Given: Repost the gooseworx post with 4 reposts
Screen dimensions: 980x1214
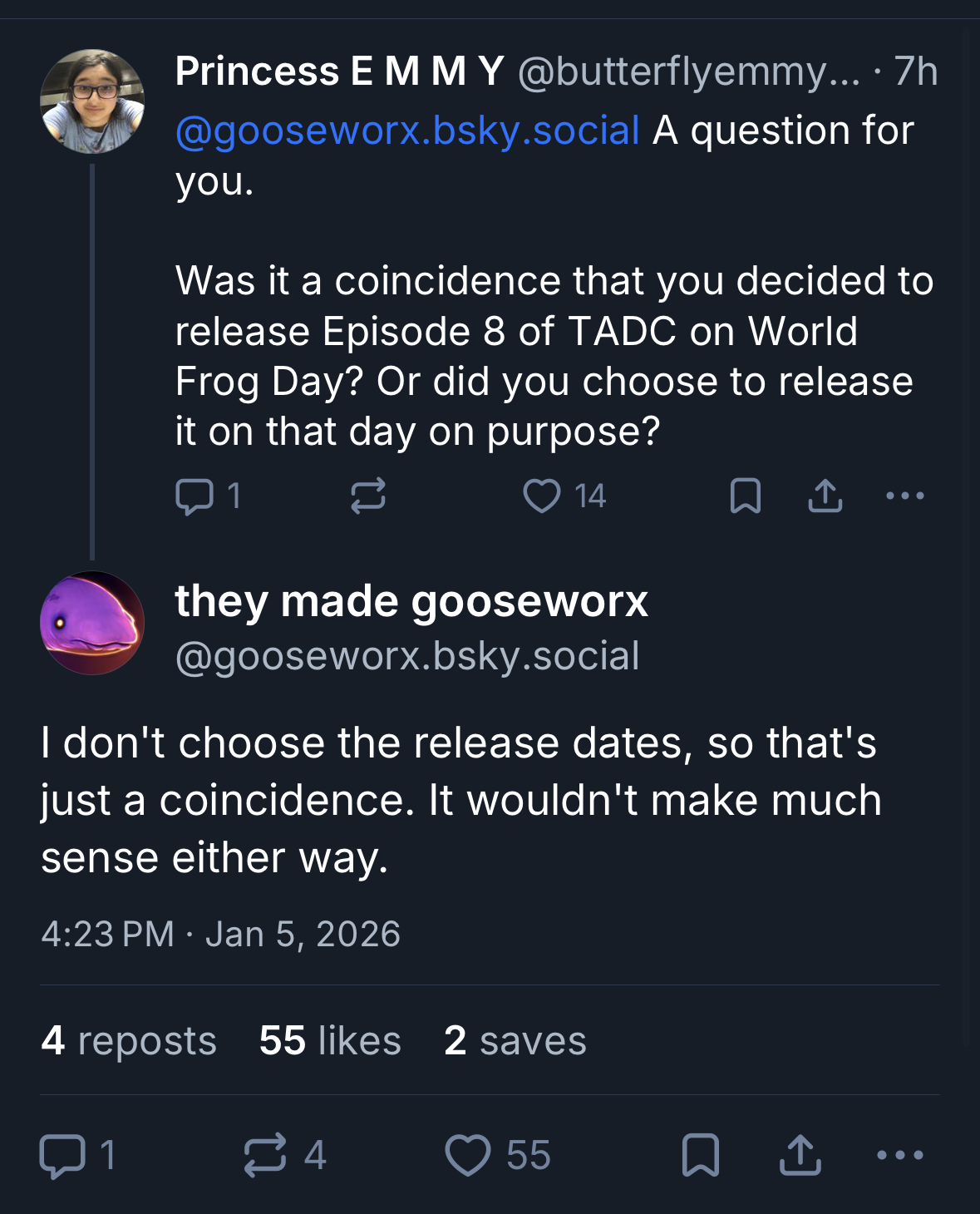Looking at the screenshot, I should click(266, 1156).
